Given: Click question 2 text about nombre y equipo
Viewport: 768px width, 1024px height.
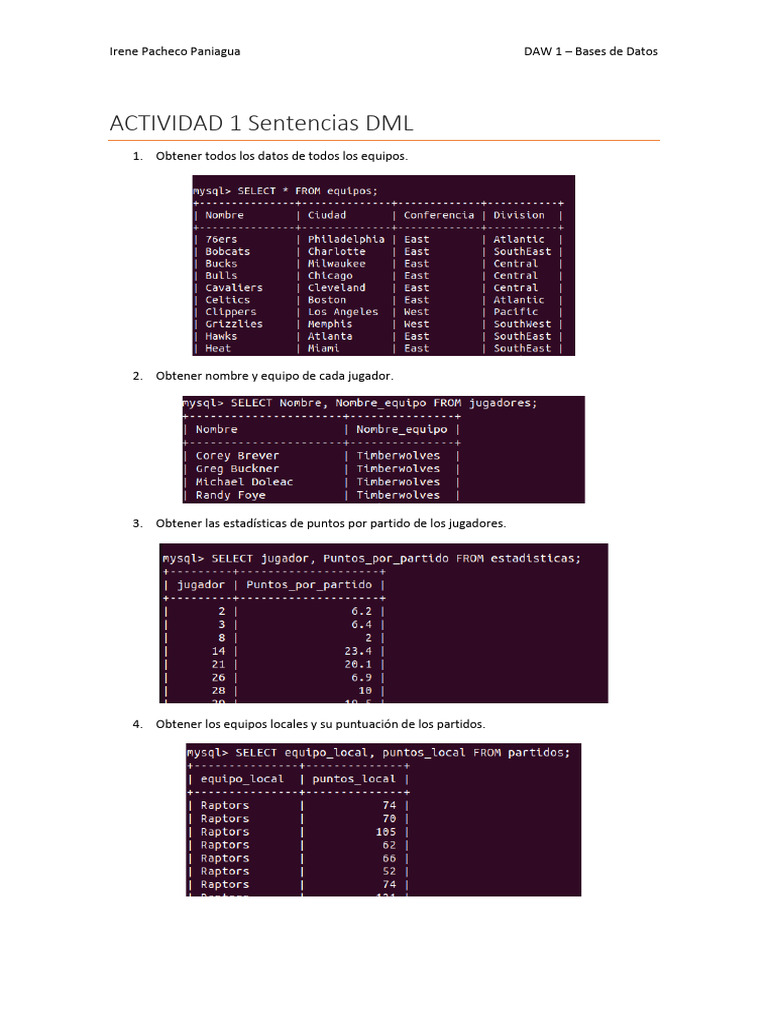Looking at the screenshot, I should point(274,376).
